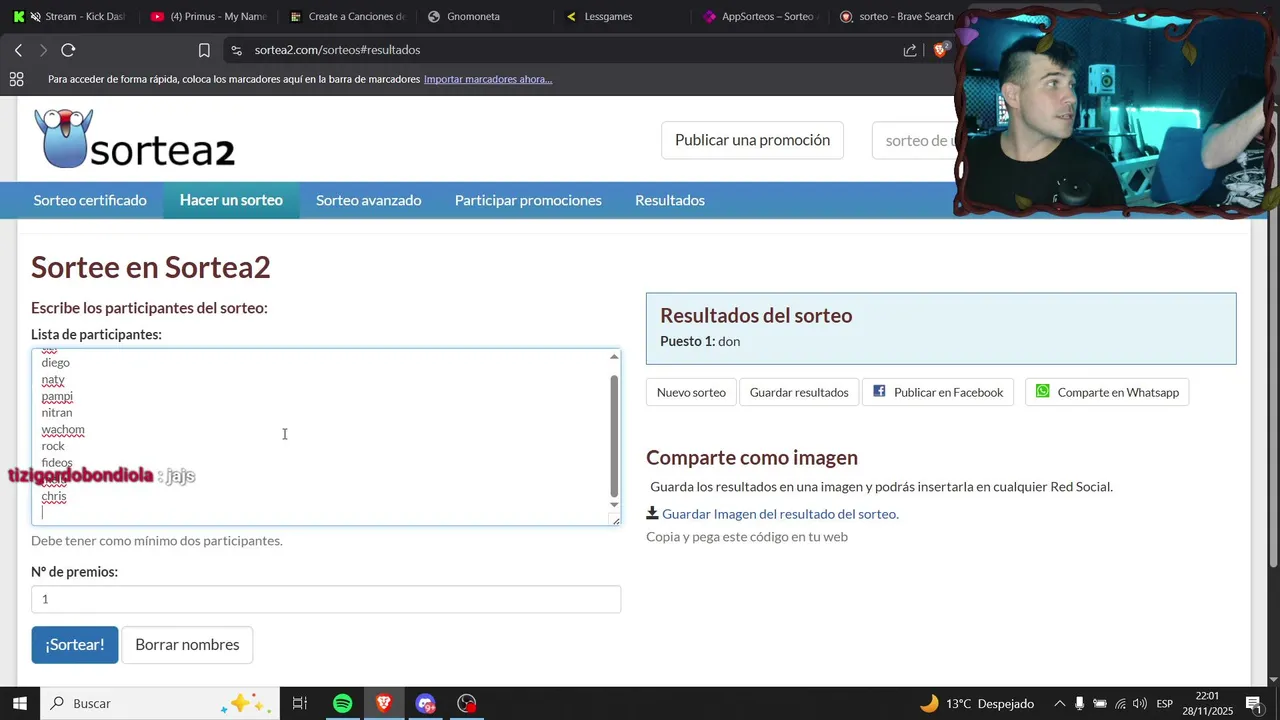The image size is (1280, 720).
Task: Reload the sortea2 page
Action: click(x=68, y=50)
